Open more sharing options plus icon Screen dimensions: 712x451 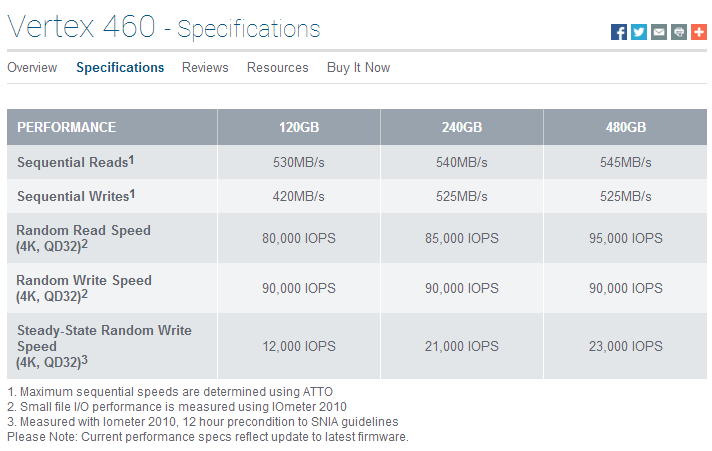[698, 32]
